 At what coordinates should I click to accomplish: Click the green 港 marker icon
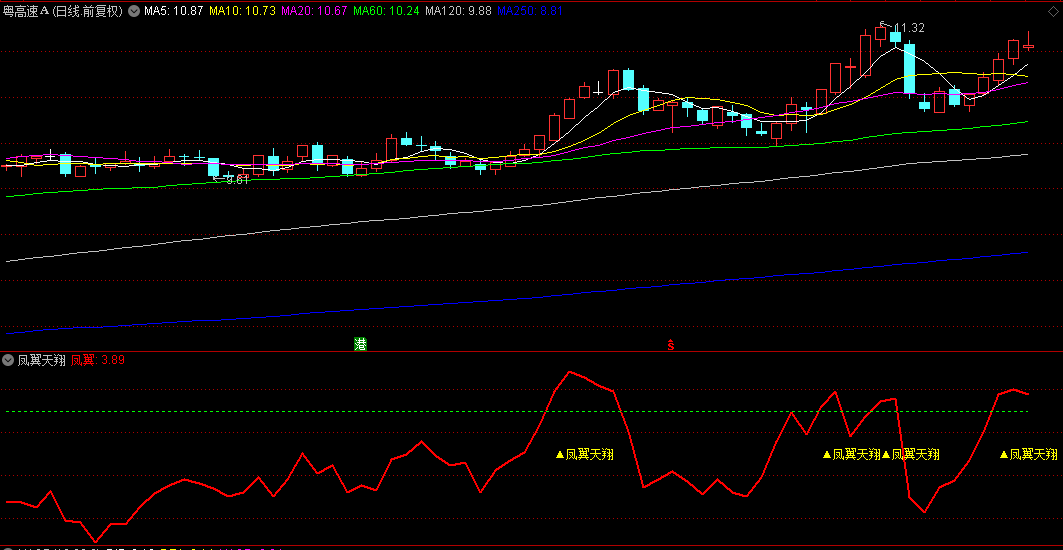360,344
